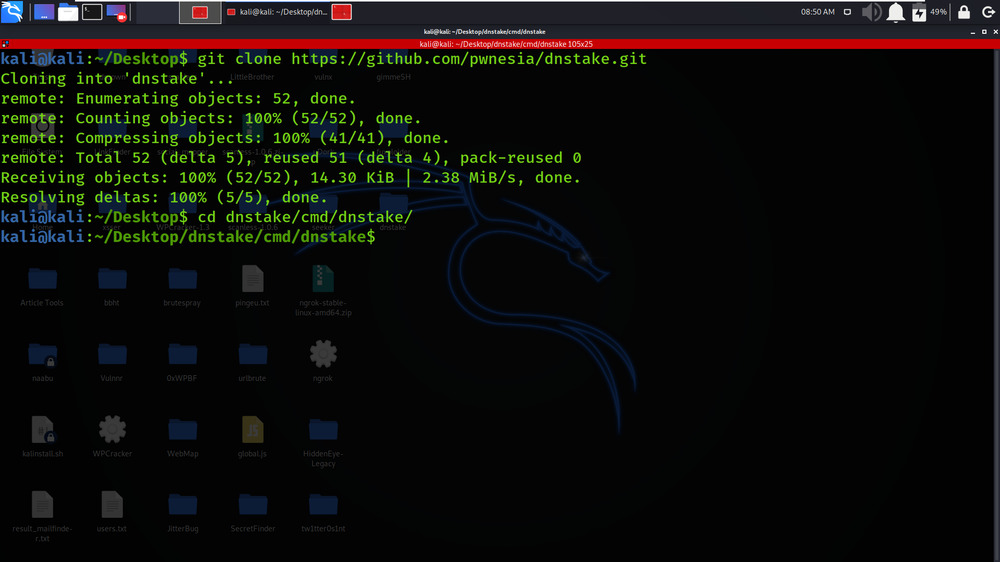Select the red window button after kali@kali entry
1000x562 pixels.
tap(342, 12)
